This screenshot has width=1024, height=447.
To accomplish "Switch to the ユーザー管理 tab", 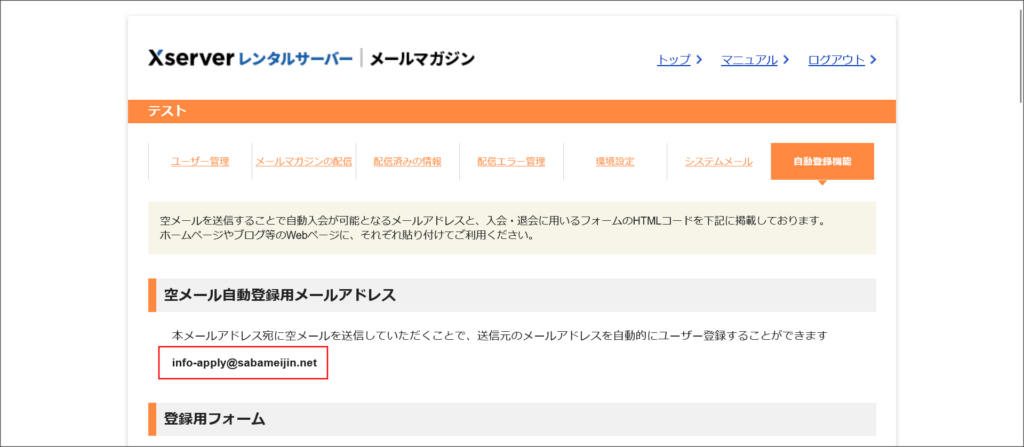I will point(200,162).
